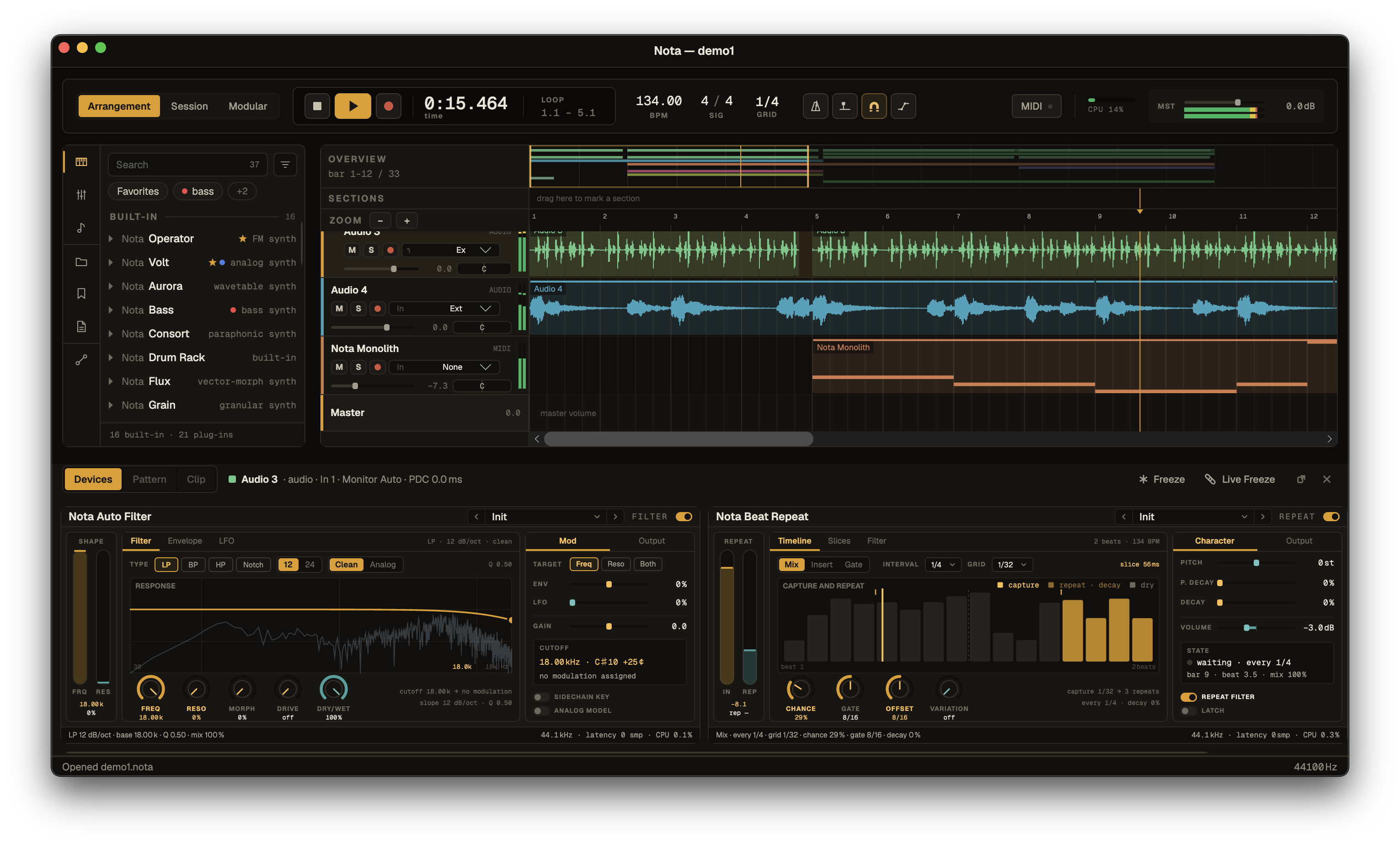
Task: Solo the Audio 4 track
Action: point(358,309)
